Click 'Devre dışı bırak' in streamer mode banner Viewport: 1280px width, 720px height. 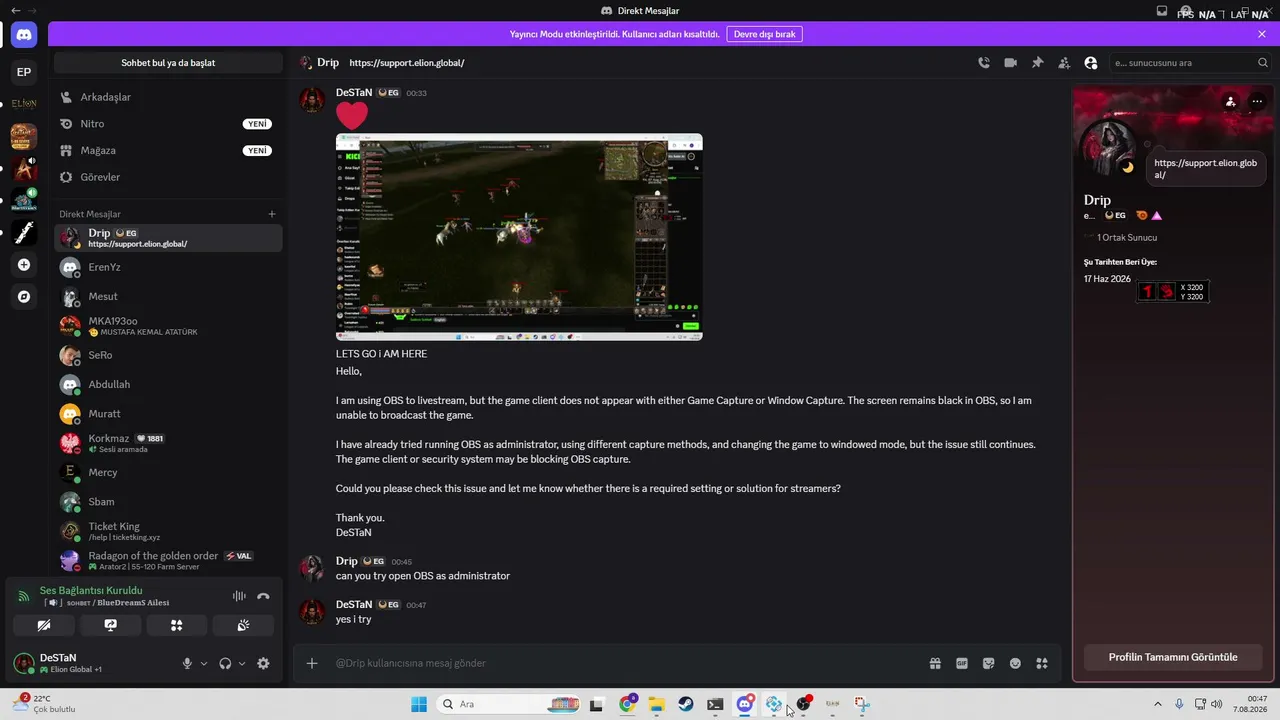tap(765, 34)
